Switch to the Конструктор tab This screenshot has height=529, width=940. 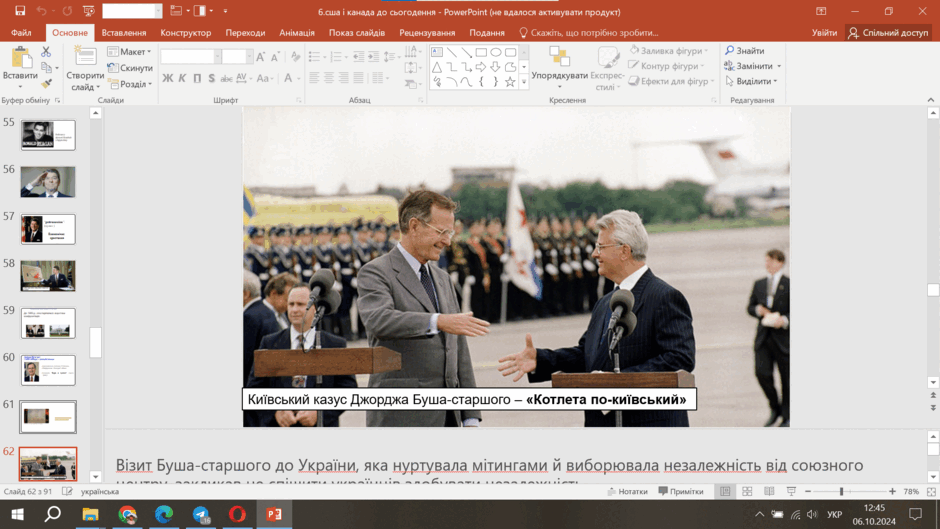pyautogui.click(x=186, y=33)
